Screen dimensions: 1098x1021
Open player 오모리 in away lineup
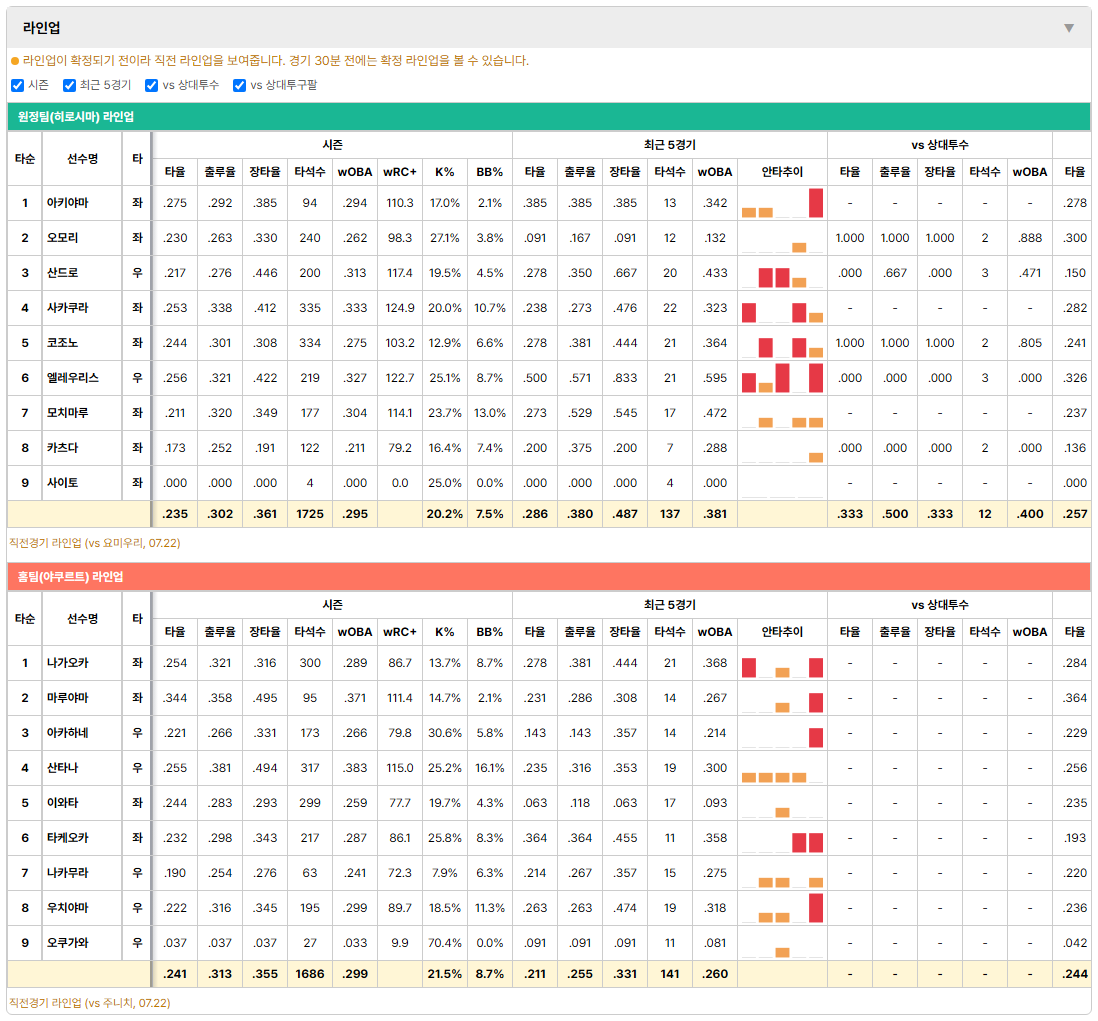tap(62, 238)
